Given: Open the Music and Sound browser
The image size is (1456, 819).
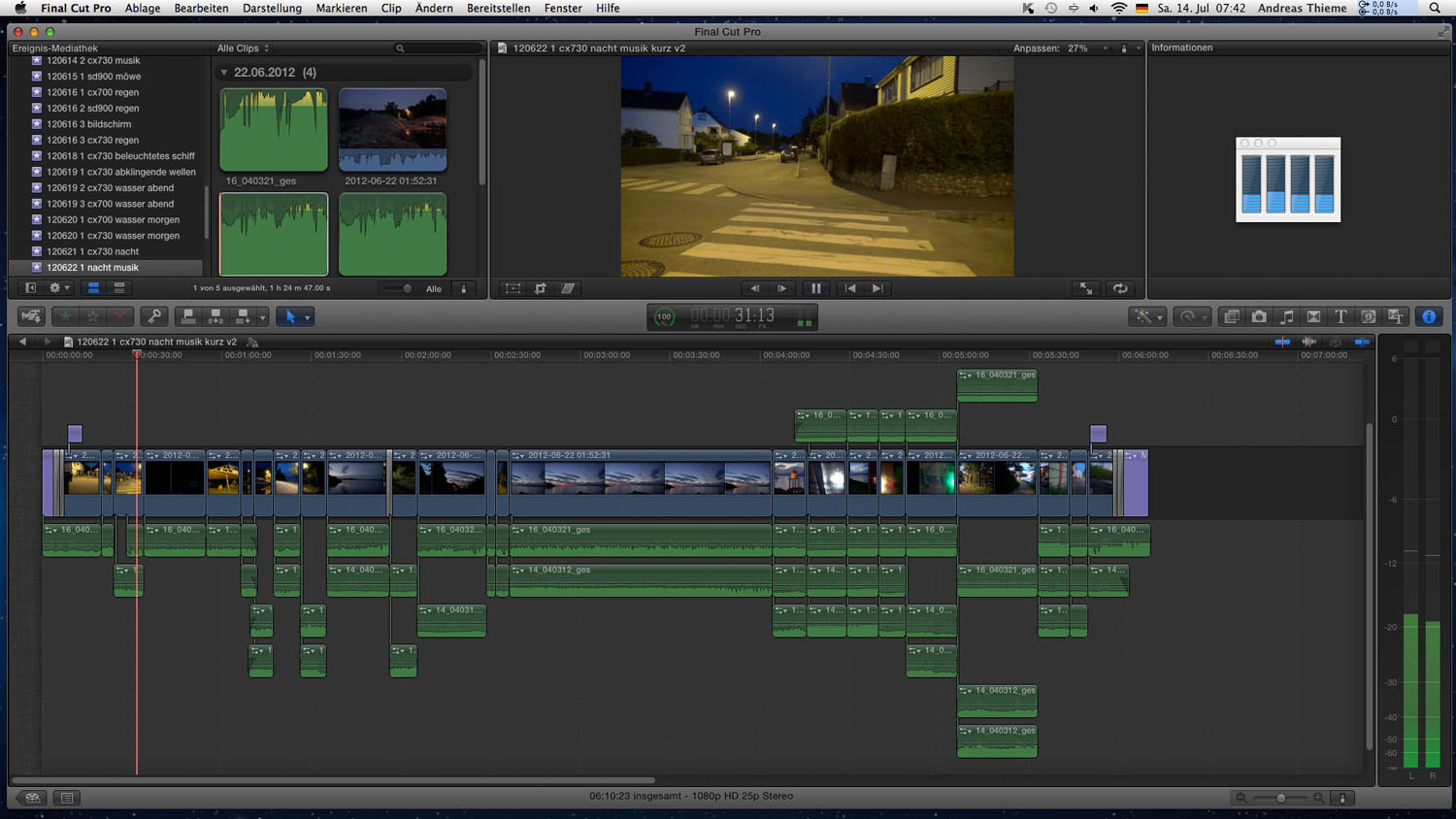Looking at the screenshot, I should pos(1286,316).
